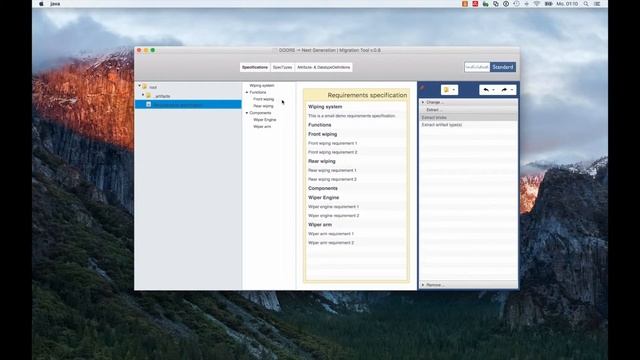Screen dimensions: 640x360
Task: Click the selected specification file icon
Action: [x=149, y=104]
